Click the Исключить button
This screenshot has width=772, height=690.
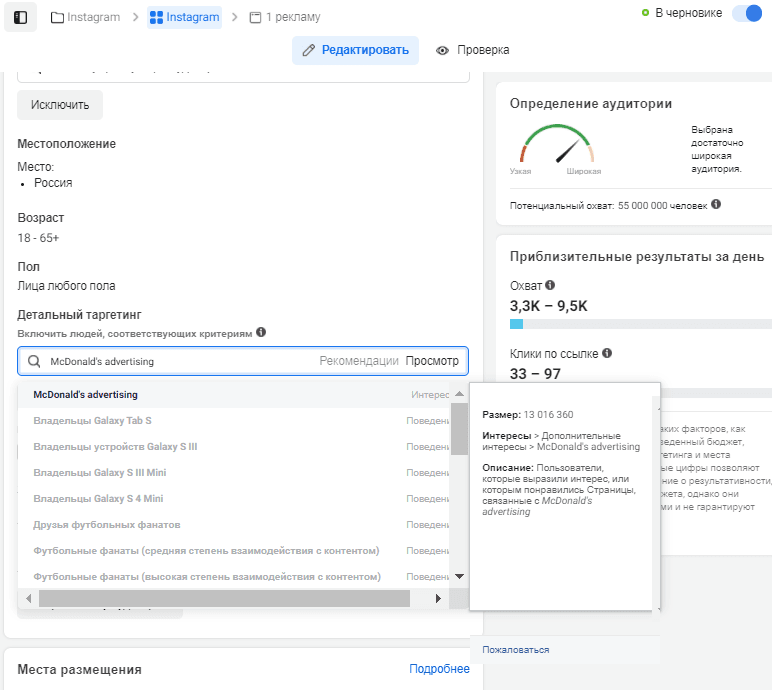pyautogui.click(x=60, y=105)
